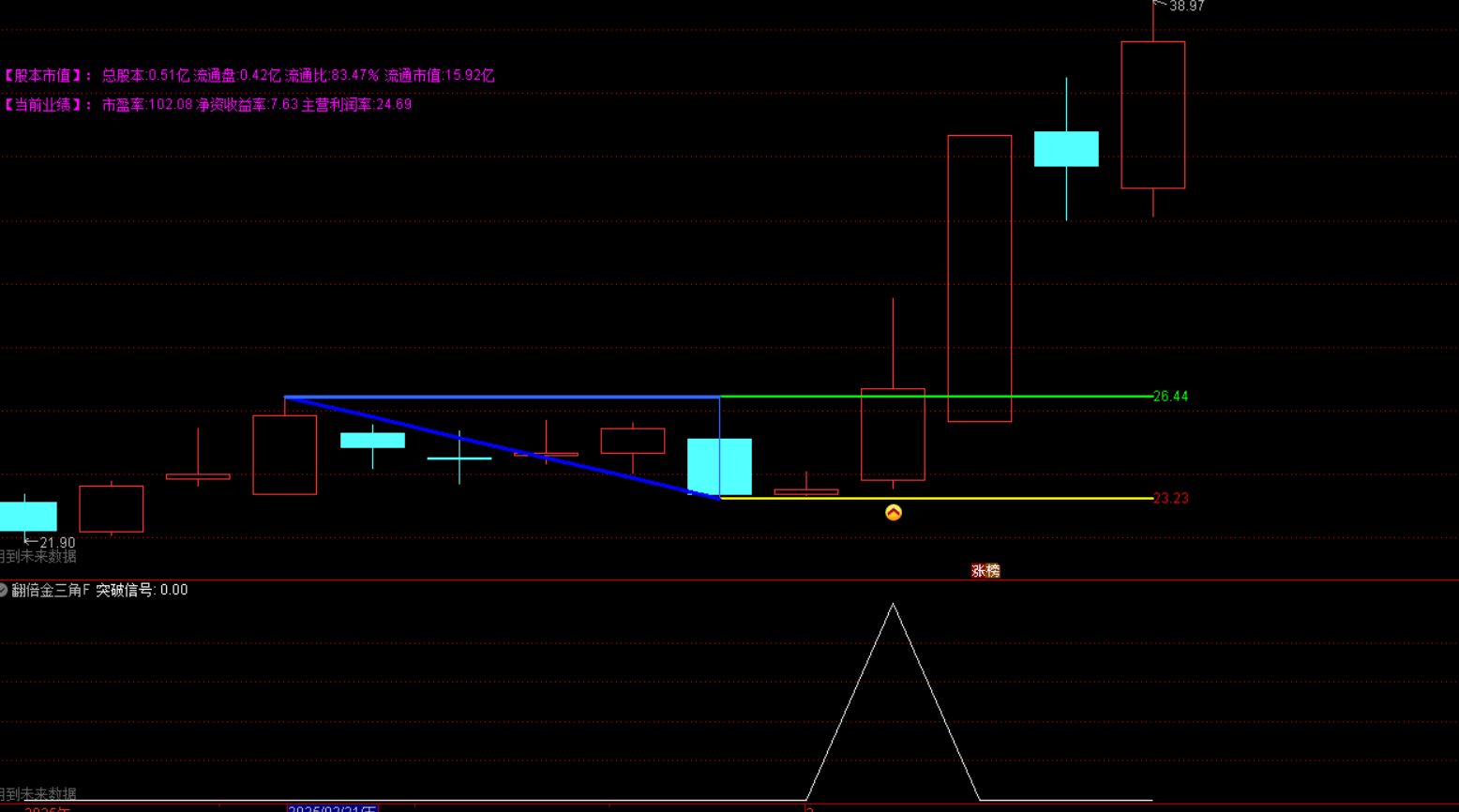This screenshot has width=1459, height=812.
Task: Click the green 26.44 price label
Action: point(1170,397)
